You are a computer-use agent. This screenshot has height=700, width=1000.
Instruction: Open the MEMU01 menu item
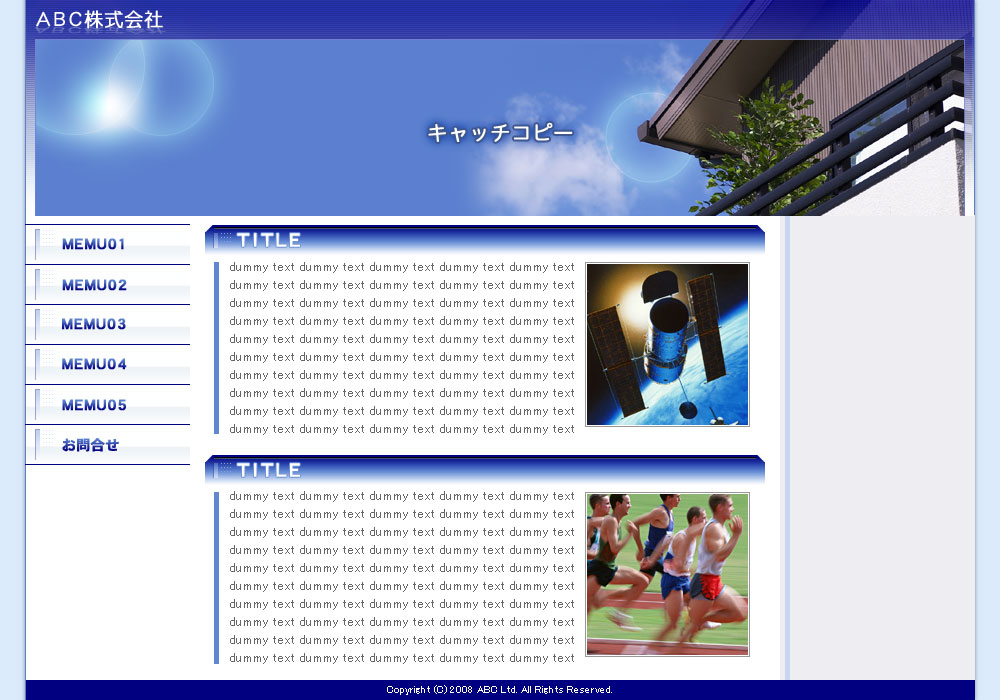[108, 244]
